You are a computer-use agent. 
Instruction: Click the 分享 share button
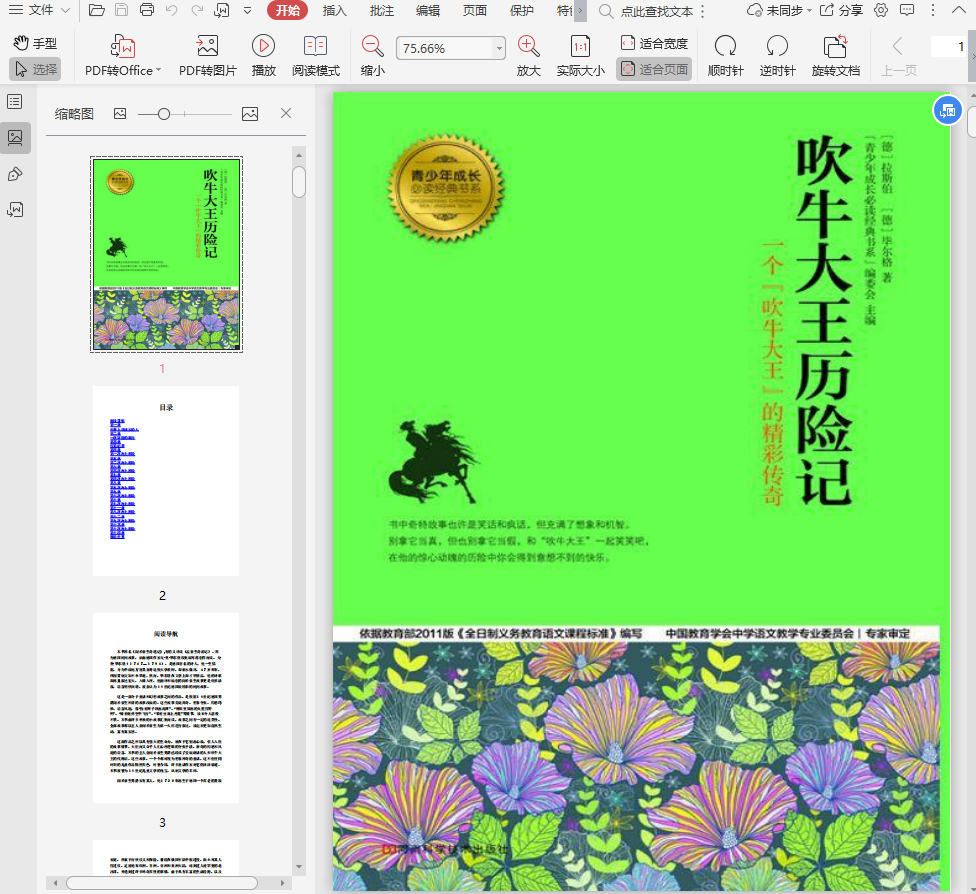841,10
